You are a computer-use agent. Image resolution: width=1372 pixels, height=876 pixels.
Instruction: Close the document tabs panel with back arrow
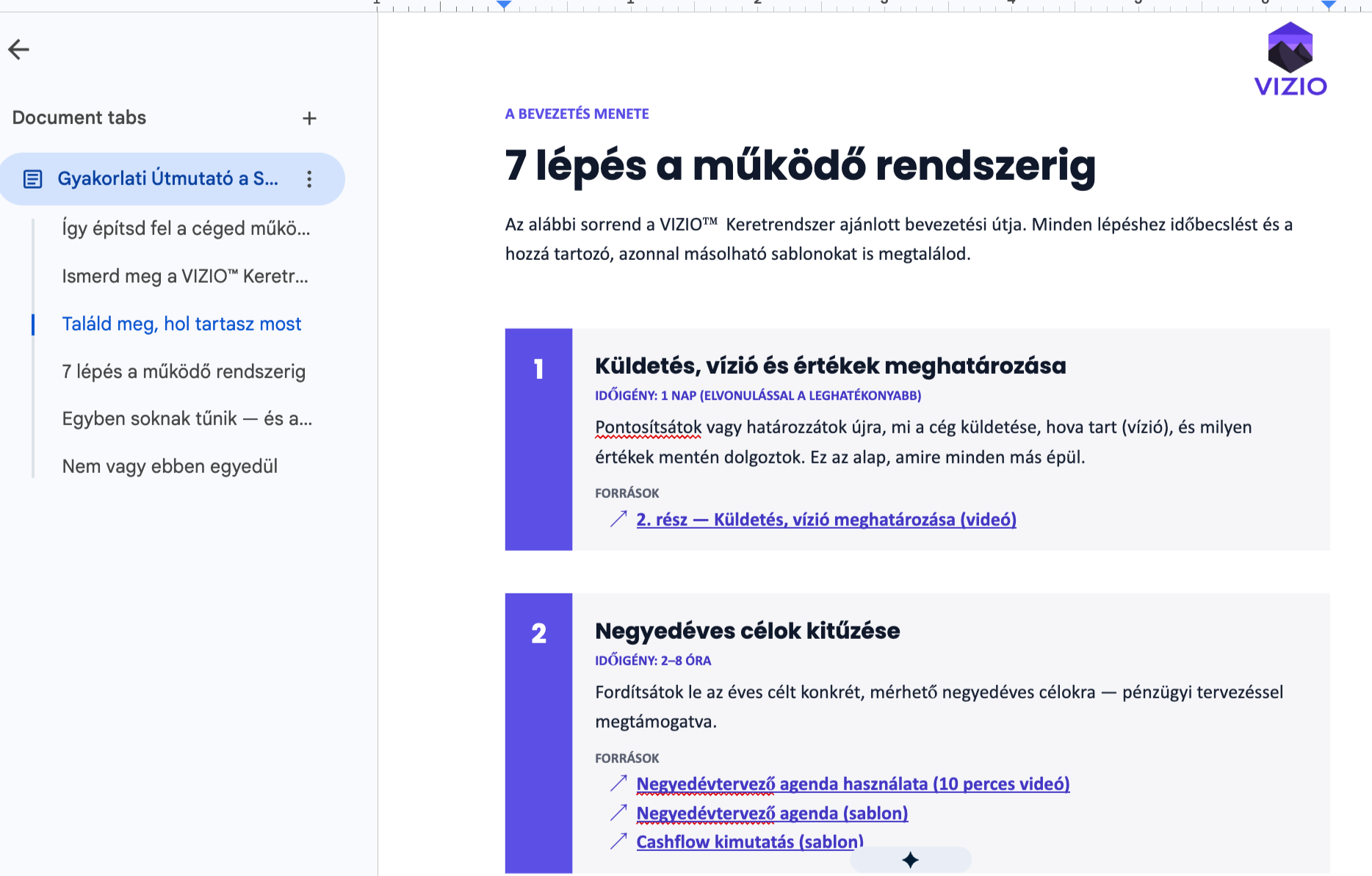[18, 49]
